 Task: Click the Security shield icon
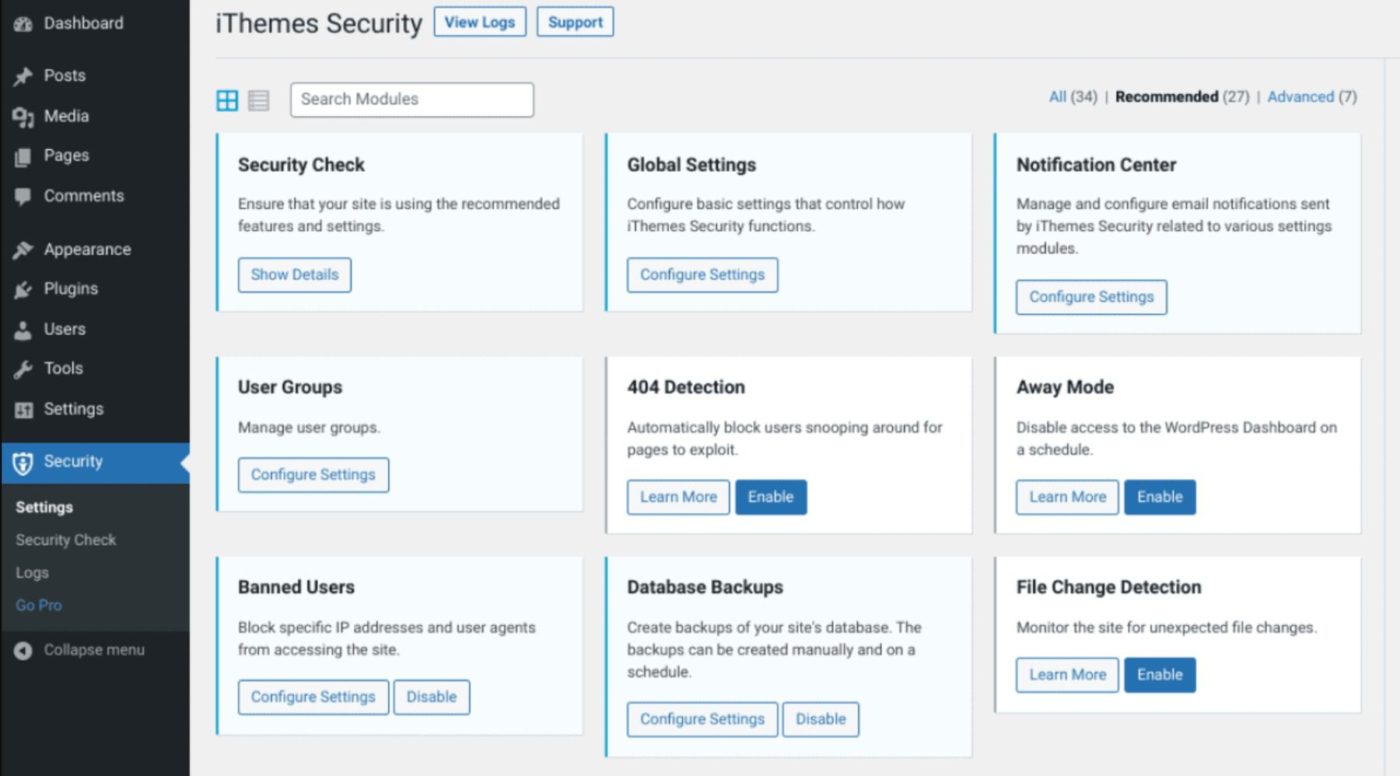tap(23, 462)
